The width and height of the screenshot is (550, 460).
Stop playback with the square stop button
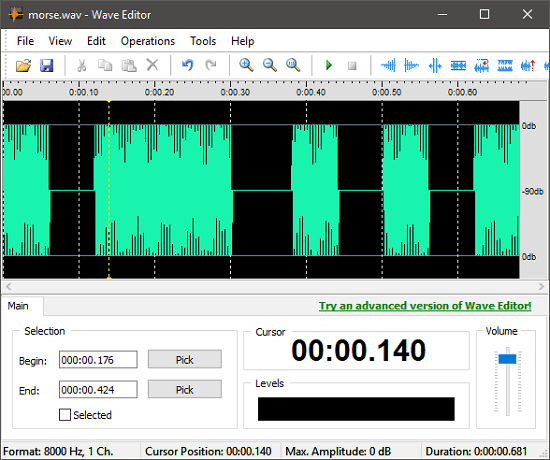pyautogui.click(x=352, y=66)
